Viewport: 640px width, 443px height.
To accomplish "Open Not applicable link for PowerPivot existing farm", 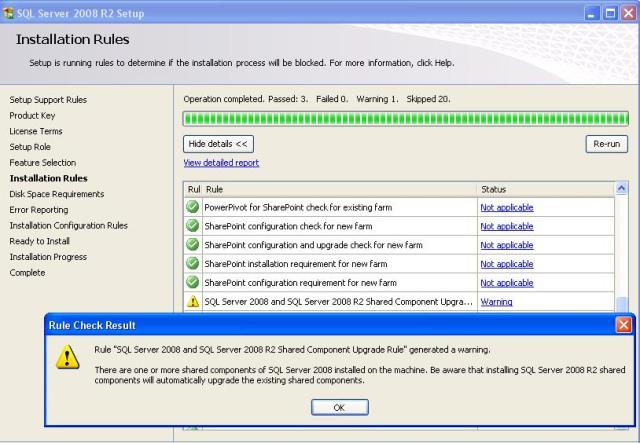I will 507,207.
